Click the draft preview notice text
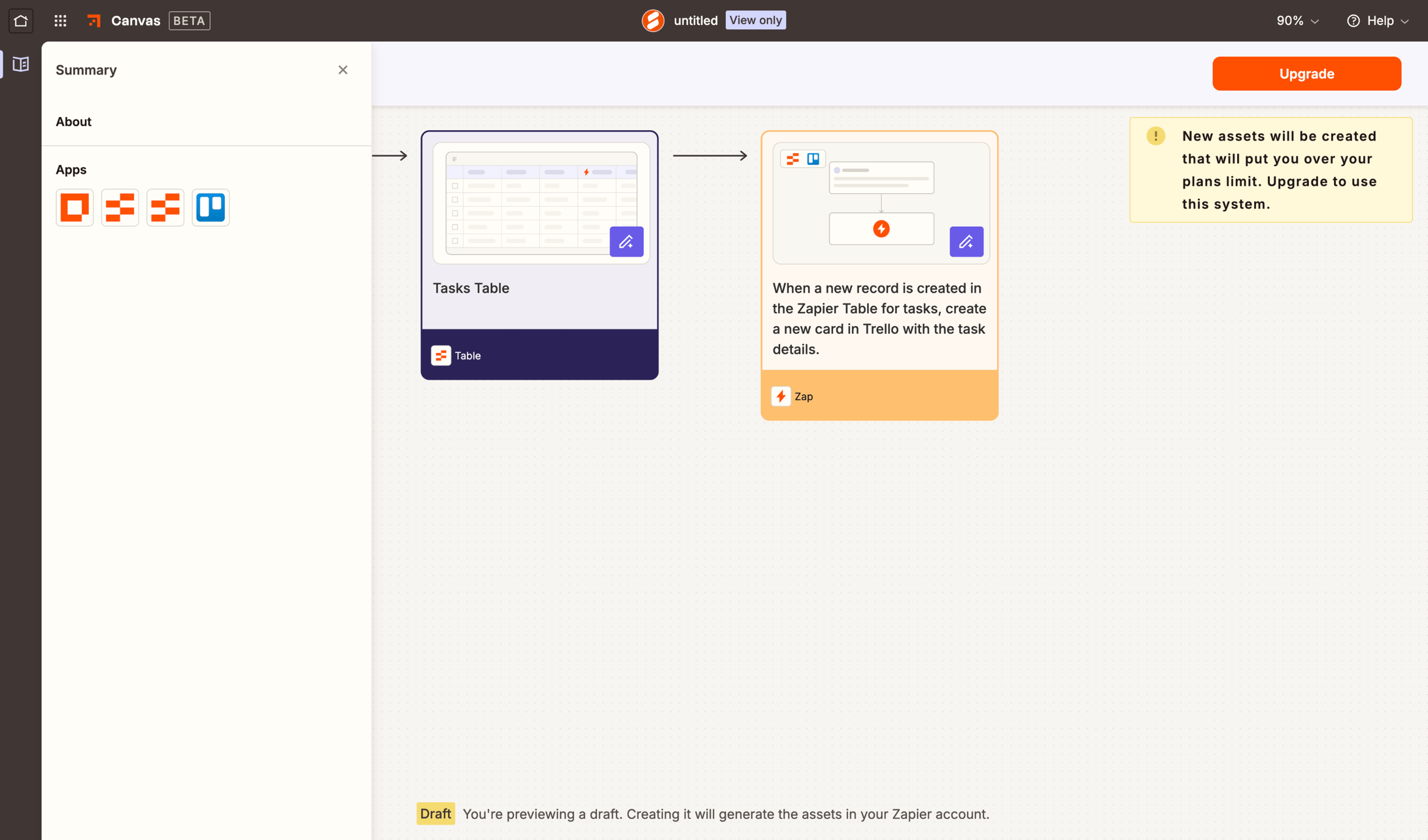The height and width of the screenshot is (840, 1428). pos(726,814)
